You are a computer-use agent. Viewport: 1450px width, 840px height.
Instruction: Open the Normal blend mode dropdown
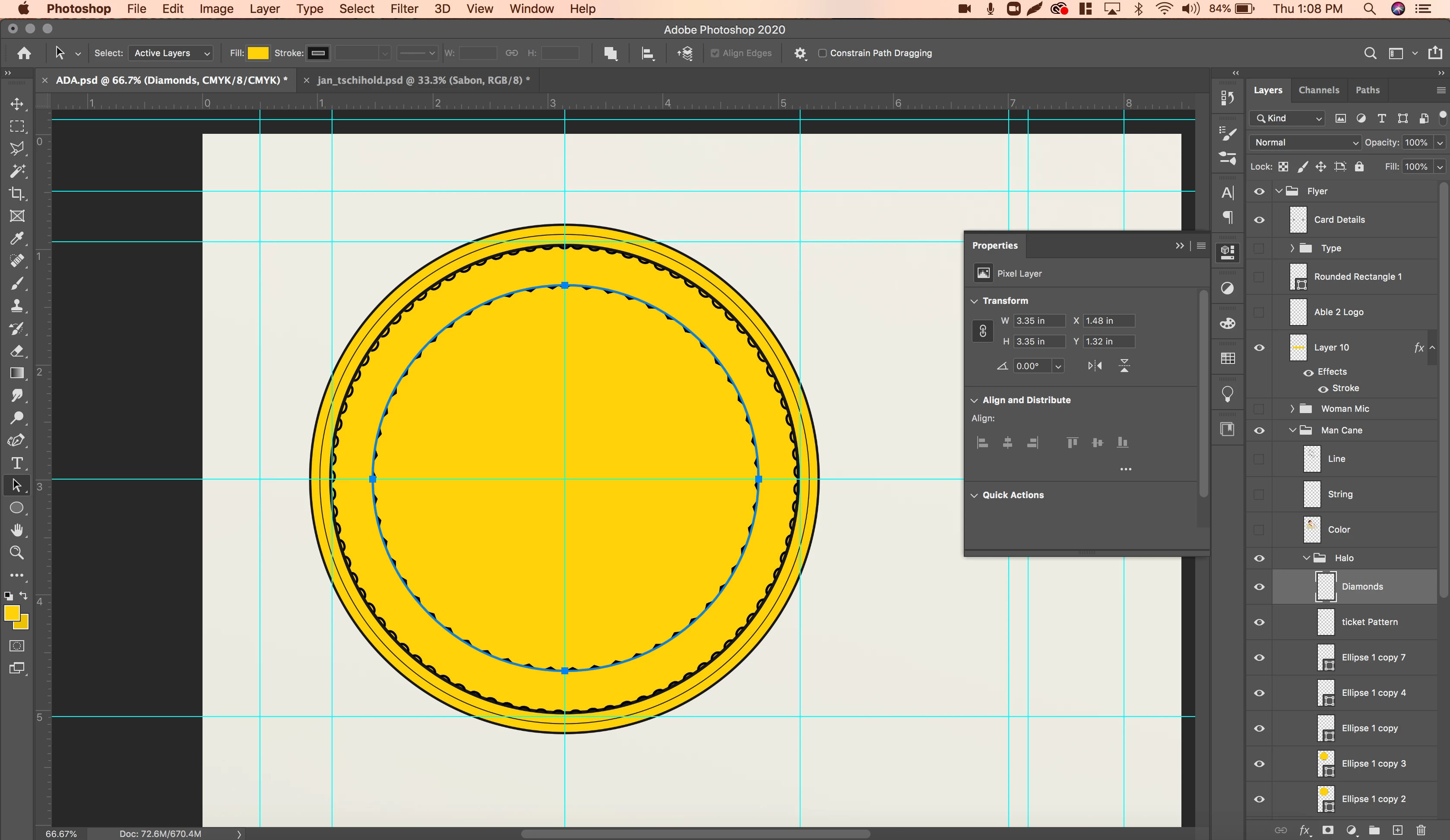(x=1304, y=143)
